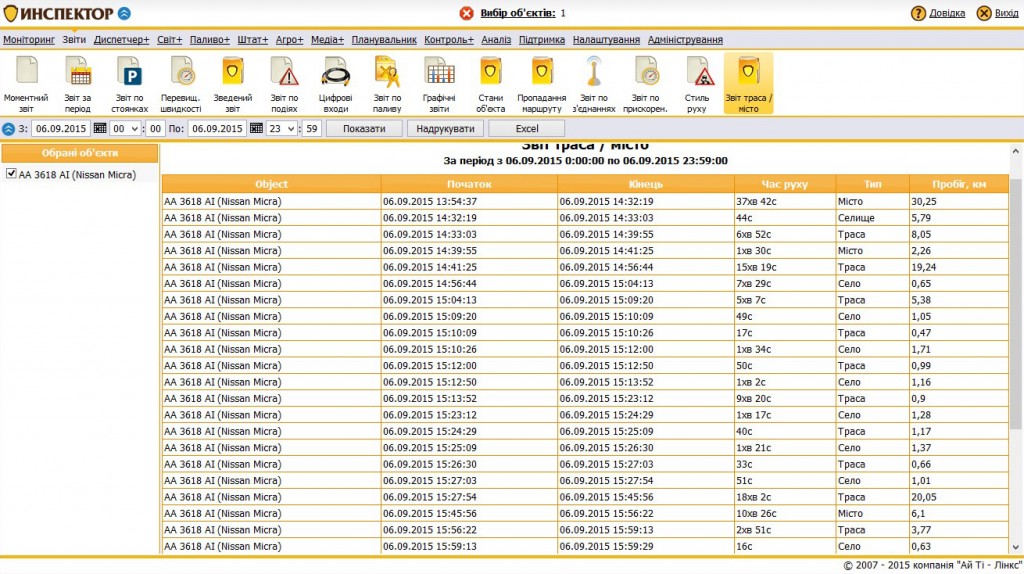The width and height of the screenshot is (1024, 574).
Task: Collapse filter bar with blue arrow near З:
Action: [x=8, y=129]
